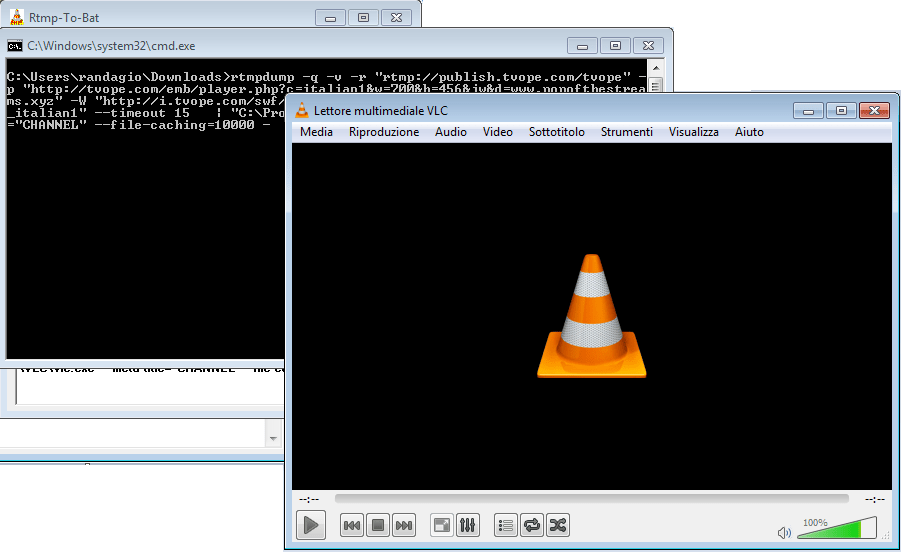The height and width of the screenshot is (552, 901).
Task: Click the elapsed time label in VLC
Action: click(309, 499)
